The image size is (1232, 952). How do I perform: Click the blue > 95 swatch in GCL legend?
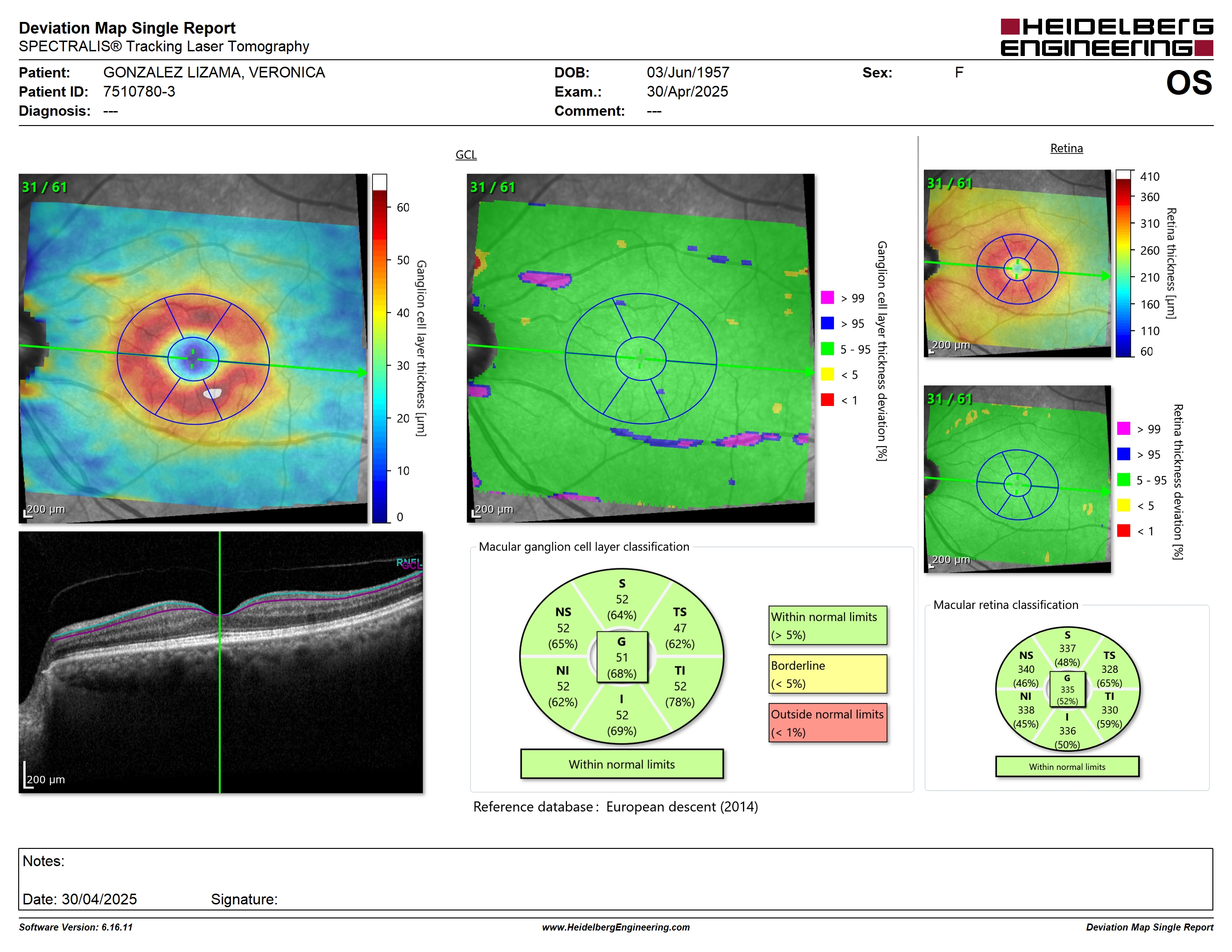coord(827,322)
